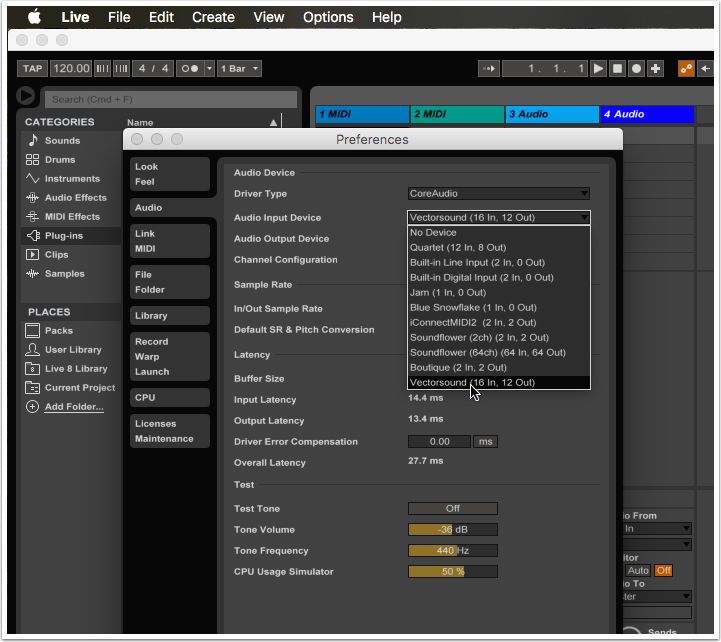Click the re-enable automation arrow icon
This screenshot has width=721, height=642.
click(x=705, y=69)
